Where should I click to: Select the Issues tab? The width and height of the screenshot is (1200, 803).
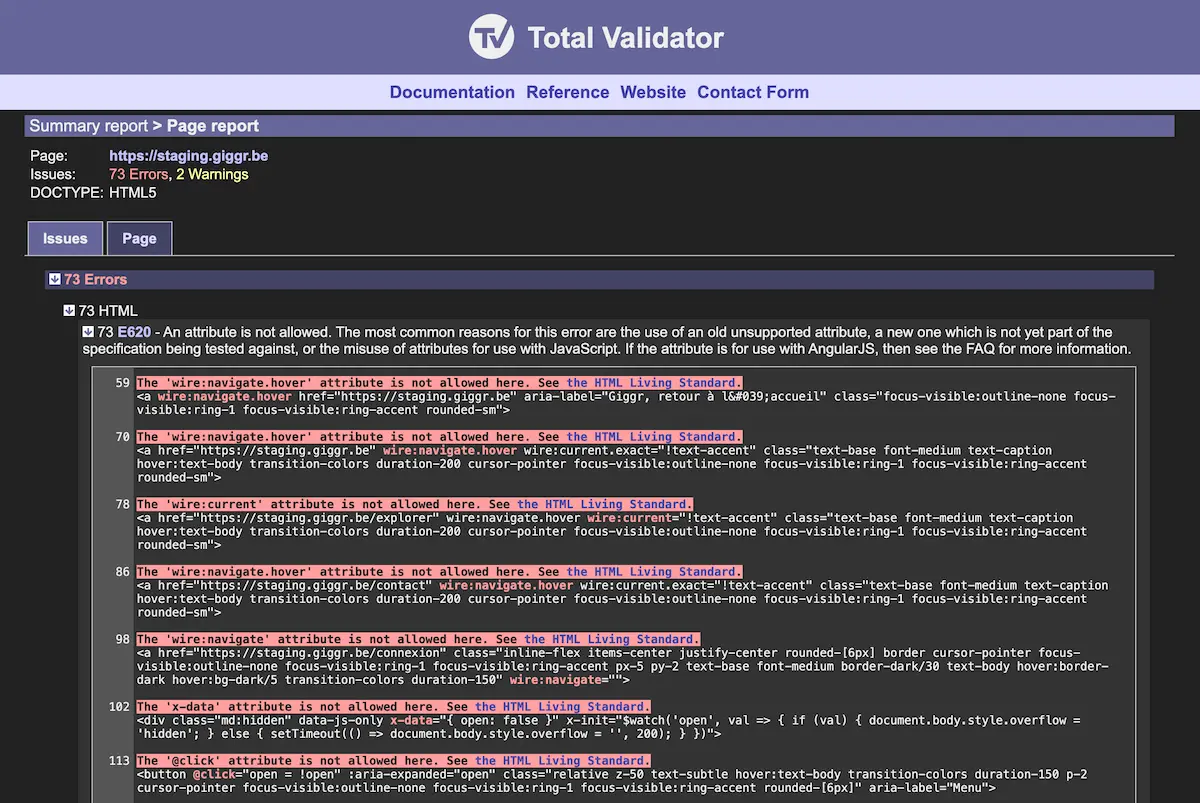pos(65,238)
